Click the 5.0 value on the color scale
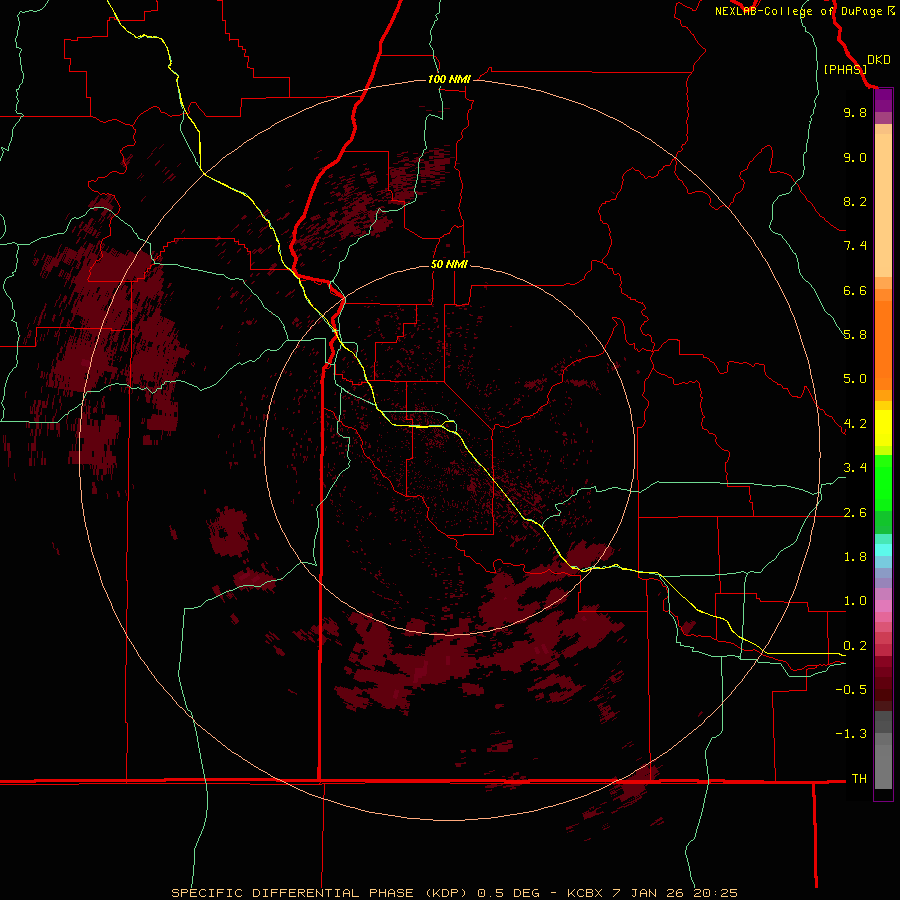 (855, 379)
